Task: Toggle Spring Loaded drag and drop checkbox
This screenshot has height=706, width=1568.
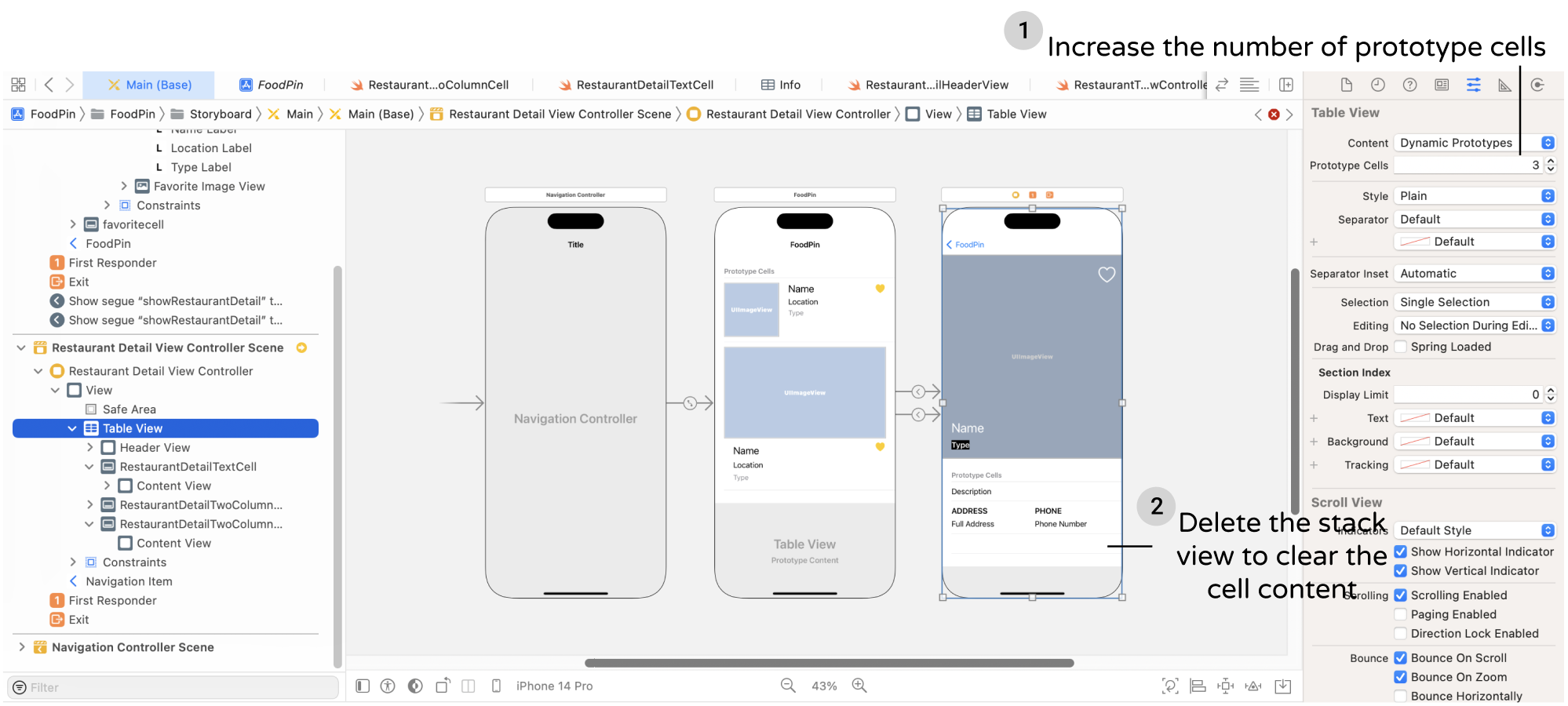Action: (x=1400, y=347)
